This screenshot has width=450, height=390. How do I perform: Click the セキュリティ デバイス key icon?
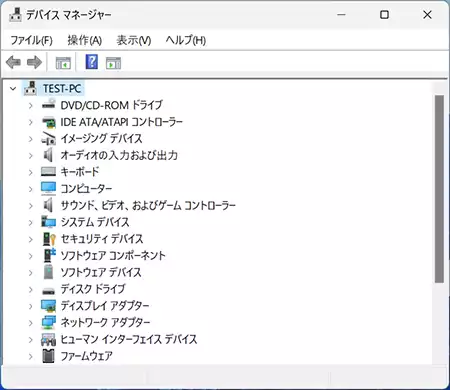[49, 239]
